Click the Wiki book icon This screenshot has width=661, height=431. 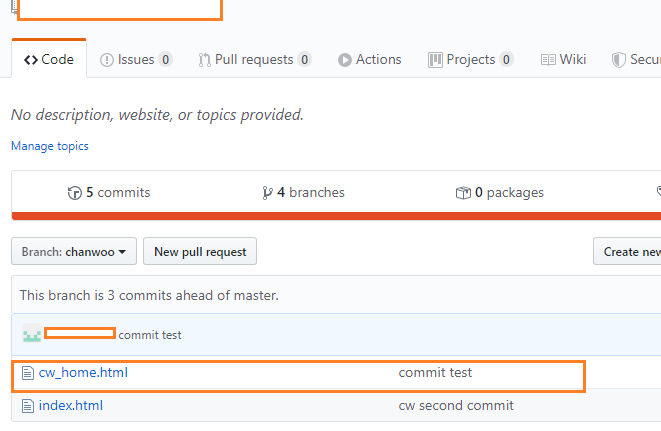click(548, 60)
